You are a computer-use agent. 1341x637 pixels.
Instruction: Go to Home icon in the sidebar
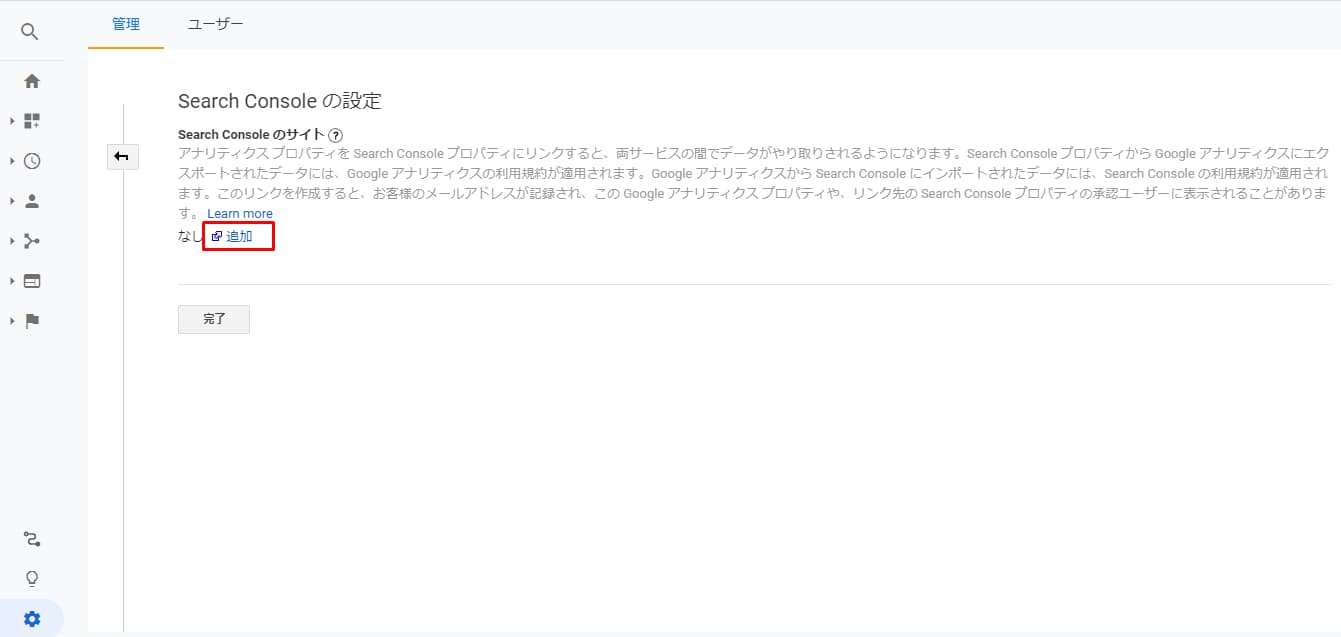pos(32,81)
